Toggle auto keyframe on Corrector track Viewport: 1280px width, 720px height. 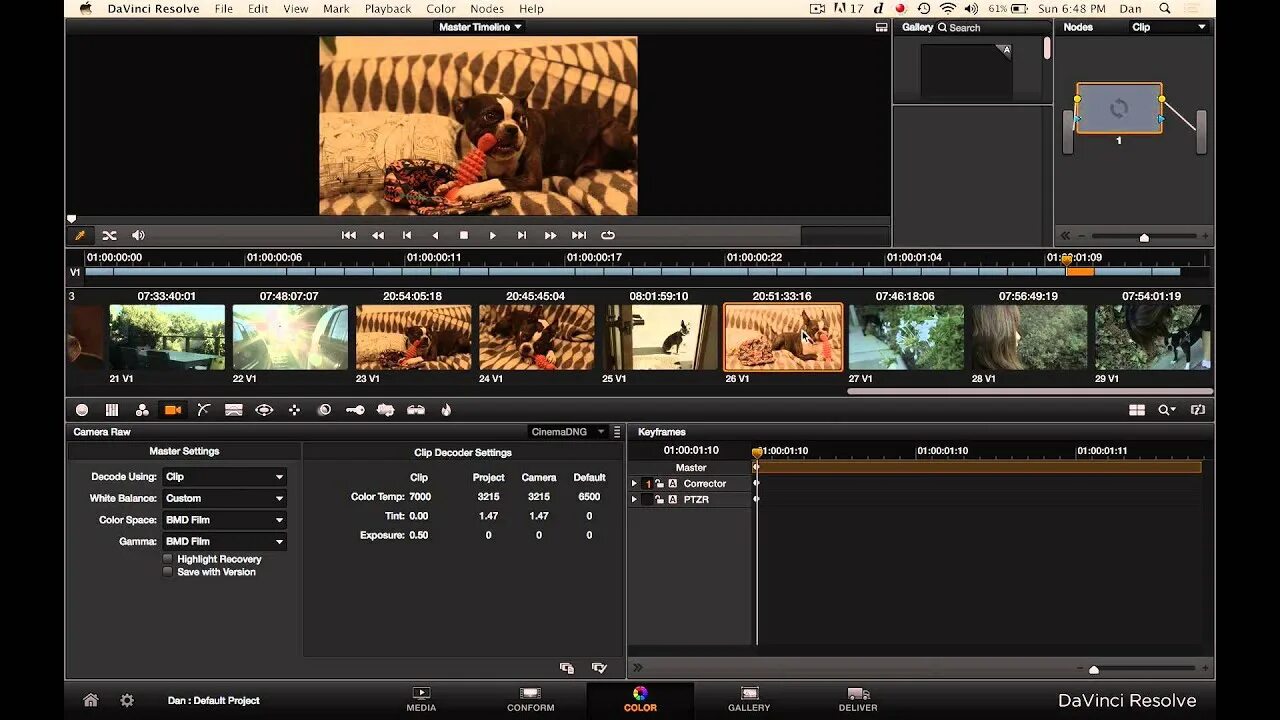(x=673, y=484)
